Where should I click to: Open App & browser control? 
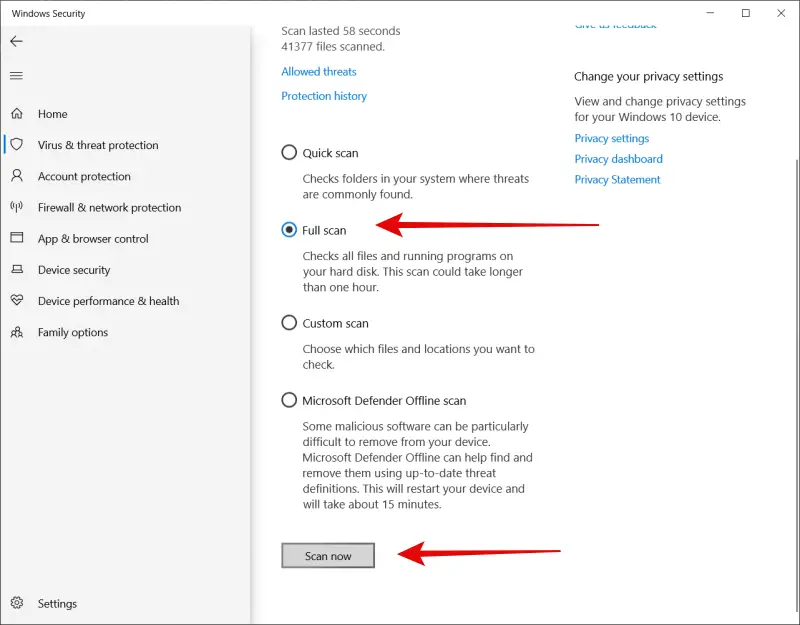click(x=93, y=239)
